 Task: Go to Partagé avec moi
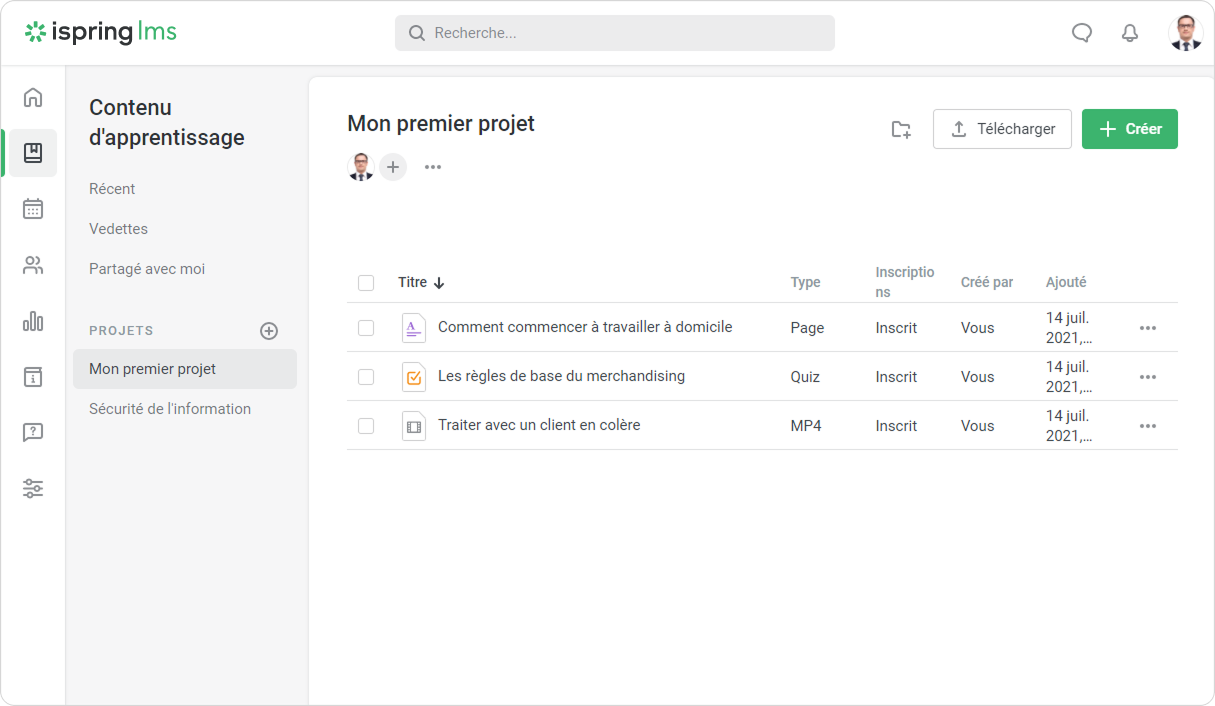[147, 269]
